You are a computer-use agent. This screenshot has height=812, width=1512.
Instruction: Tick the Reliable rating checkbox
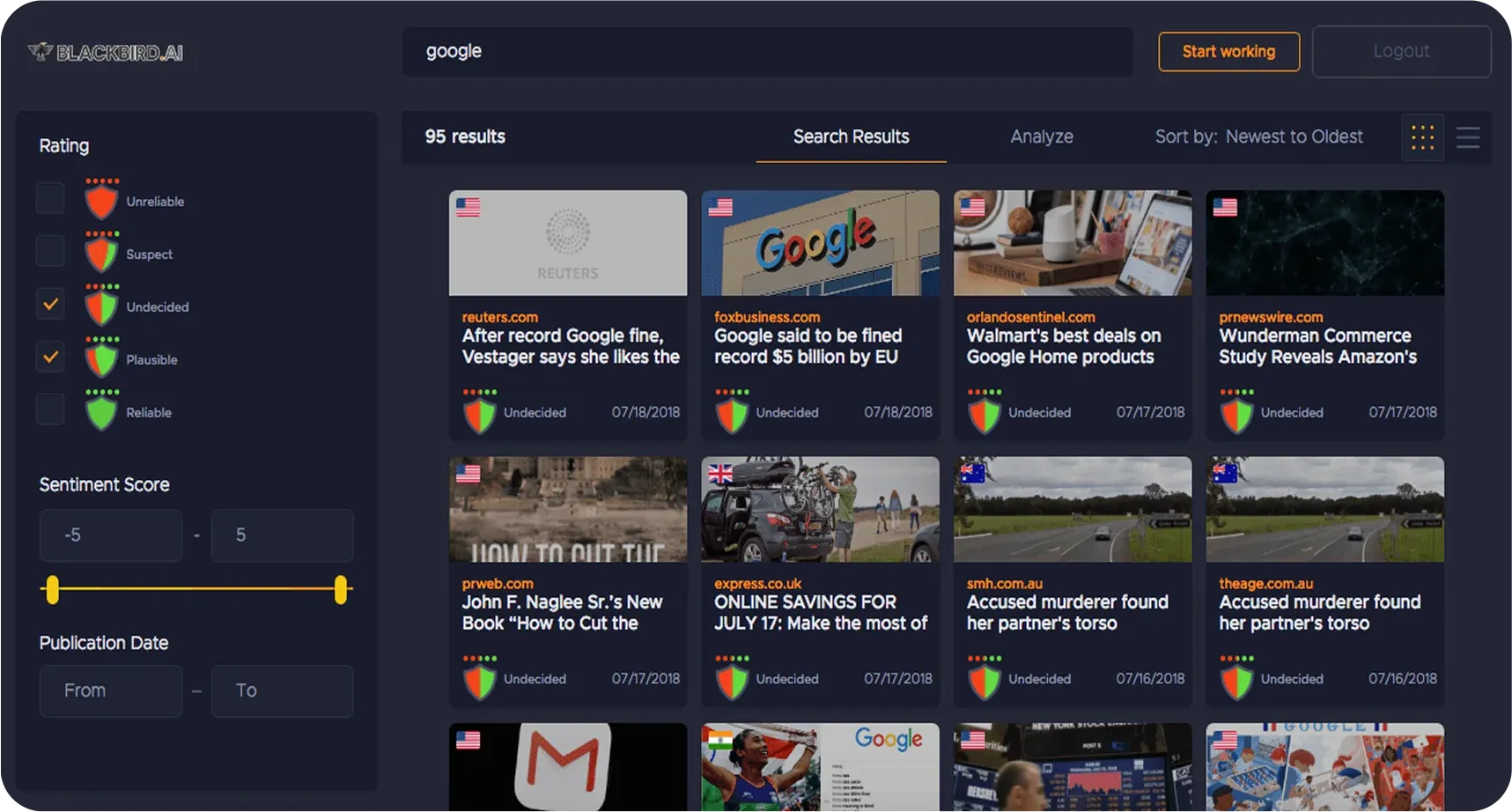[x=50, y=410]
